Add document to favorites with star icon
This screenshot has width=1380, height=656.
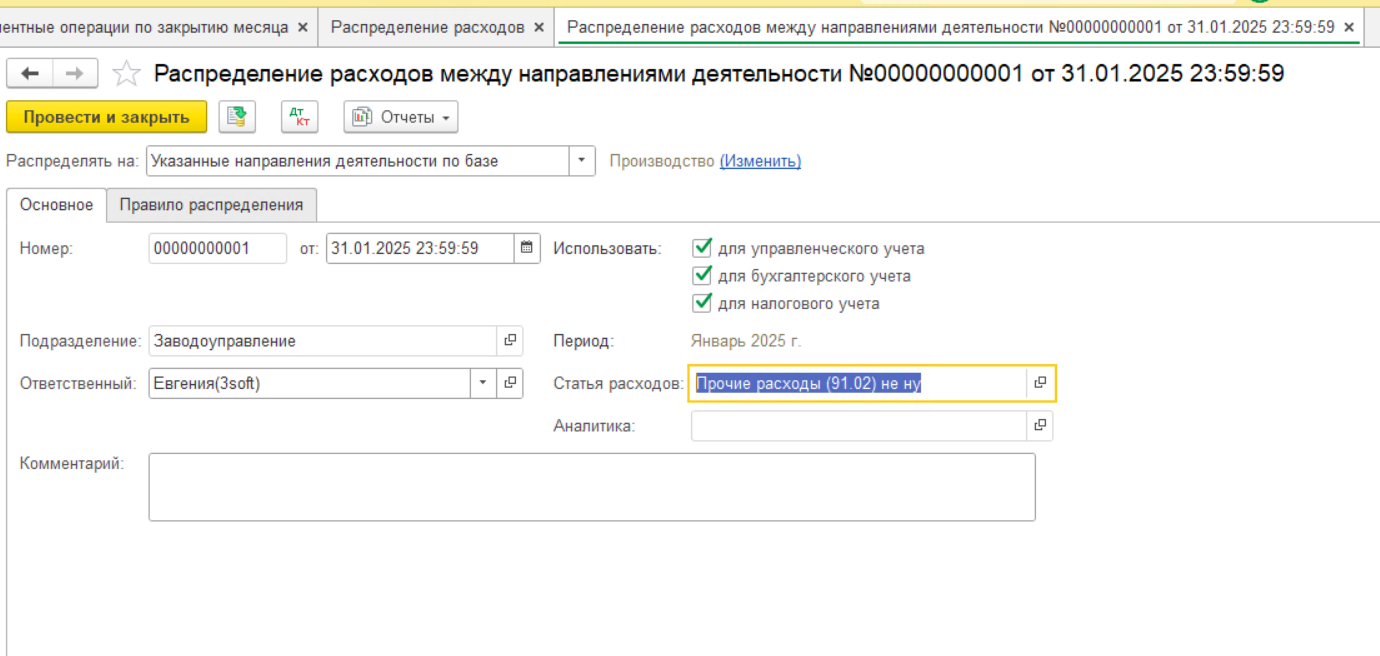point(126,73)
